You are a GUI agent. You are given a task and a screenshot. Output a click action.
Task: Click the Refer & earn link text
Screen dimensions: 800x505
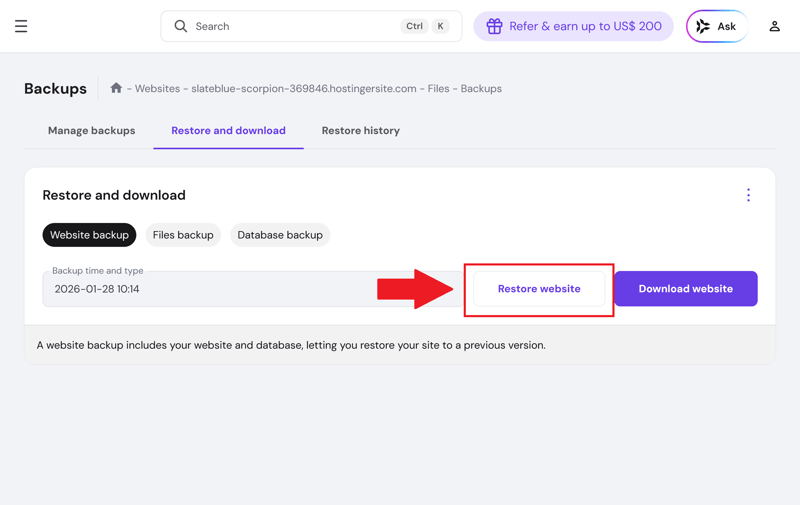click(x=585, y=27)
